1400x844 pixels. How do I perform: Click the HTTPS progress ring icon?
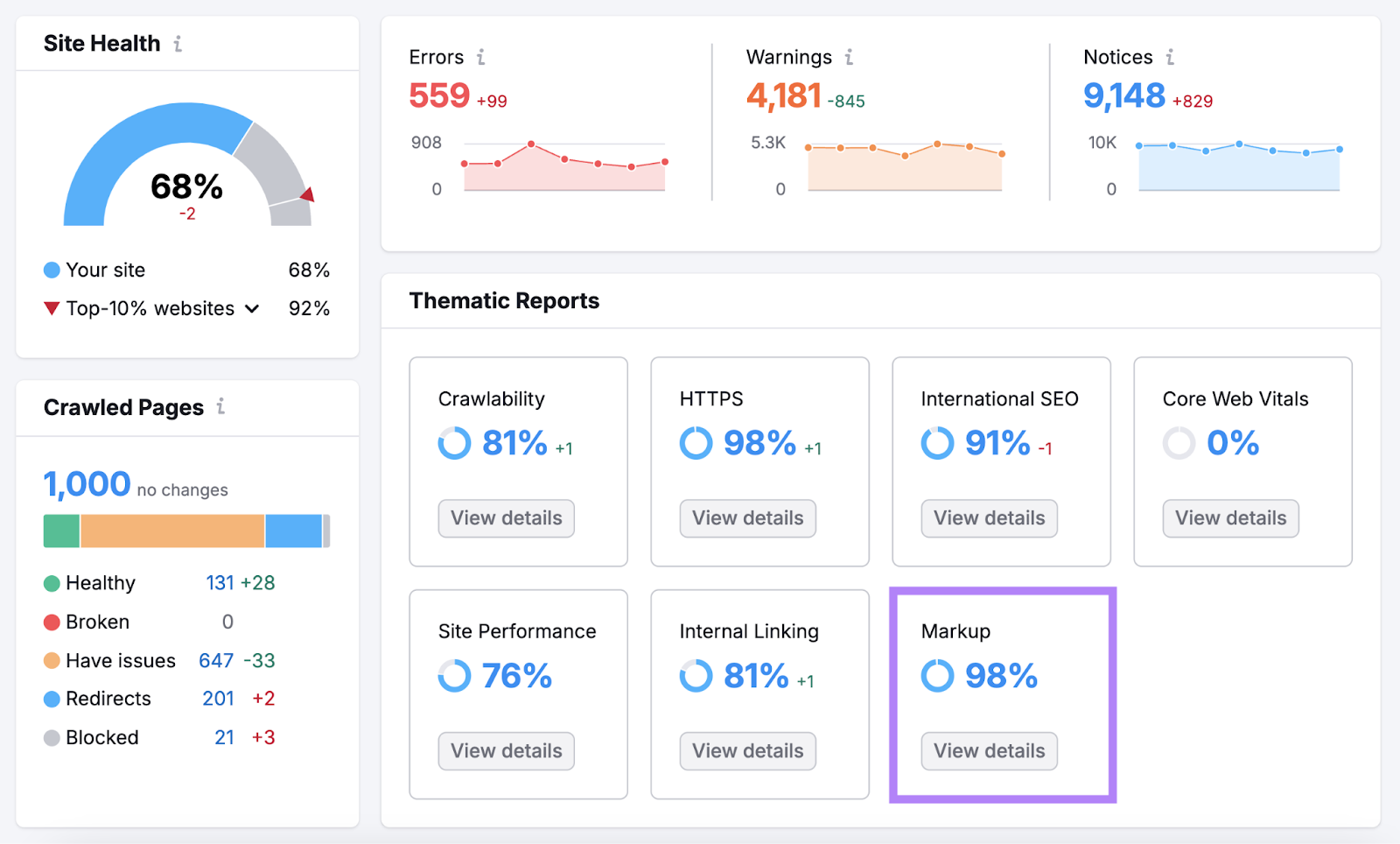(x=696, y=443)
